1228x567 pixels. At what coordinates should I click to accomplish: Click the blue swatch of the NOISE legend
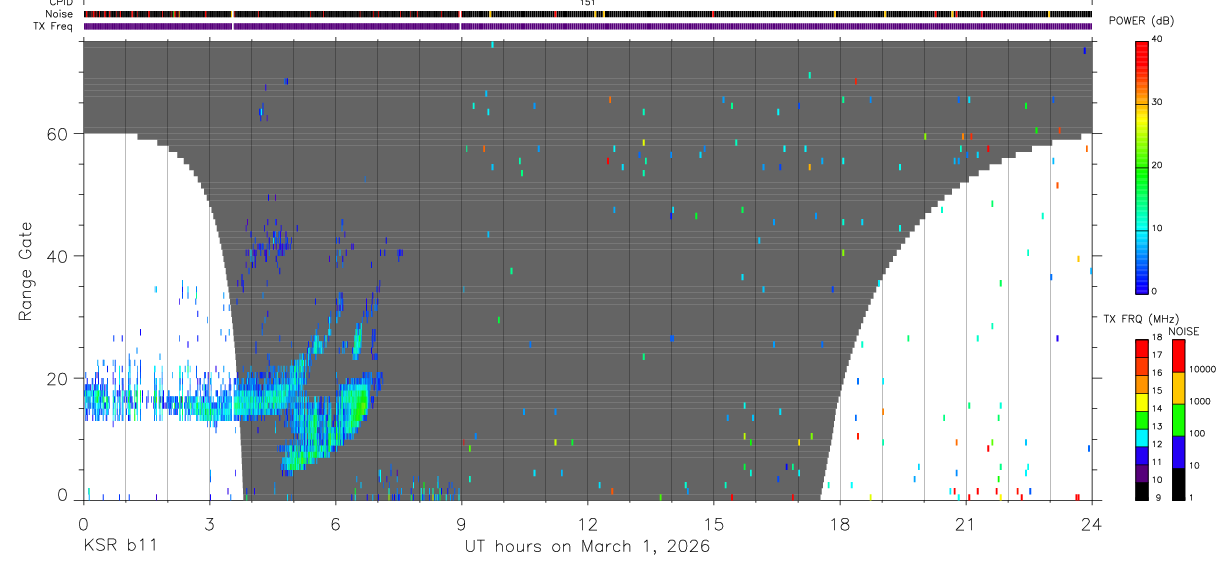click(x=1178, y=452)
